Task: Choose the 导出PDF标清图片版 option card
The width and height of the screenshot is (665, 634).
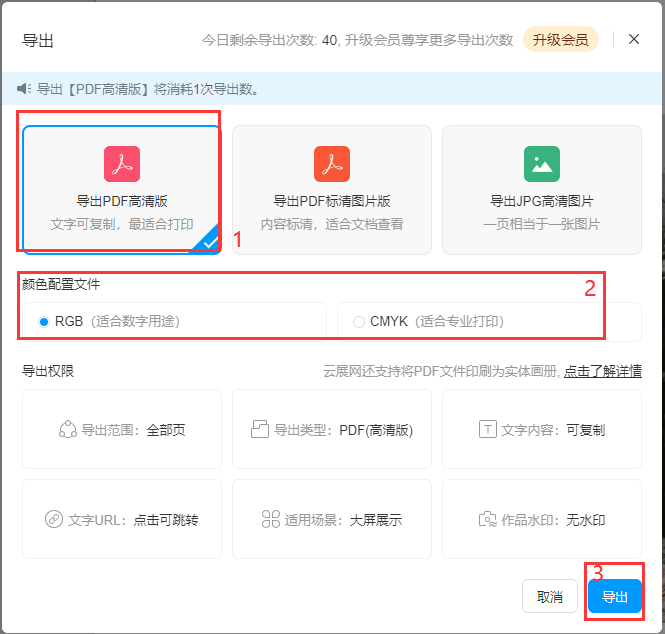Action: click(331, 190)
